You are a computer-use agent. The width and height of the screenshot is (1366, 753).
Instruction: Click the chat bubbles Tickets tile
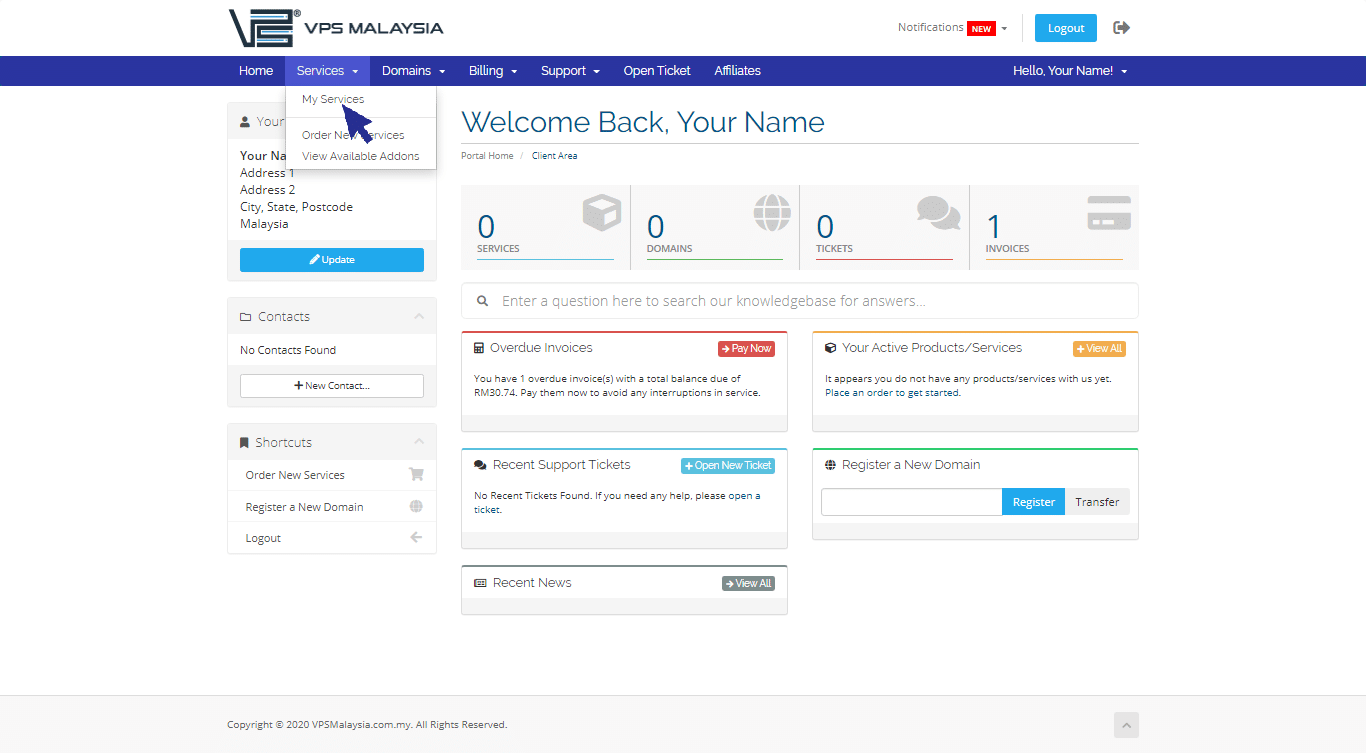[x=884, y=227]
